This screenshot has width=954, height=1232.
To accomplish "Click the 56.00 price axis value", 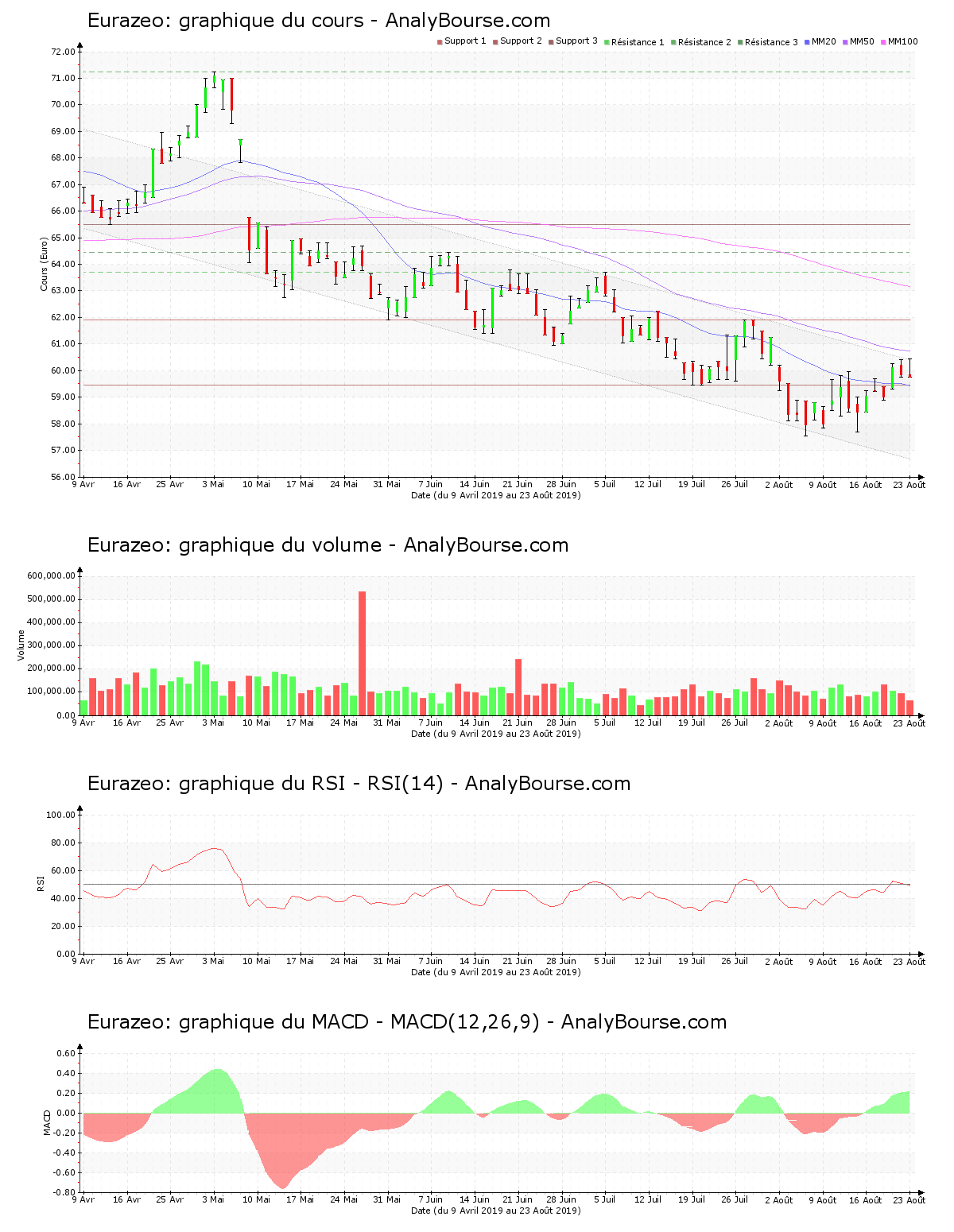I will coord(63,477).
